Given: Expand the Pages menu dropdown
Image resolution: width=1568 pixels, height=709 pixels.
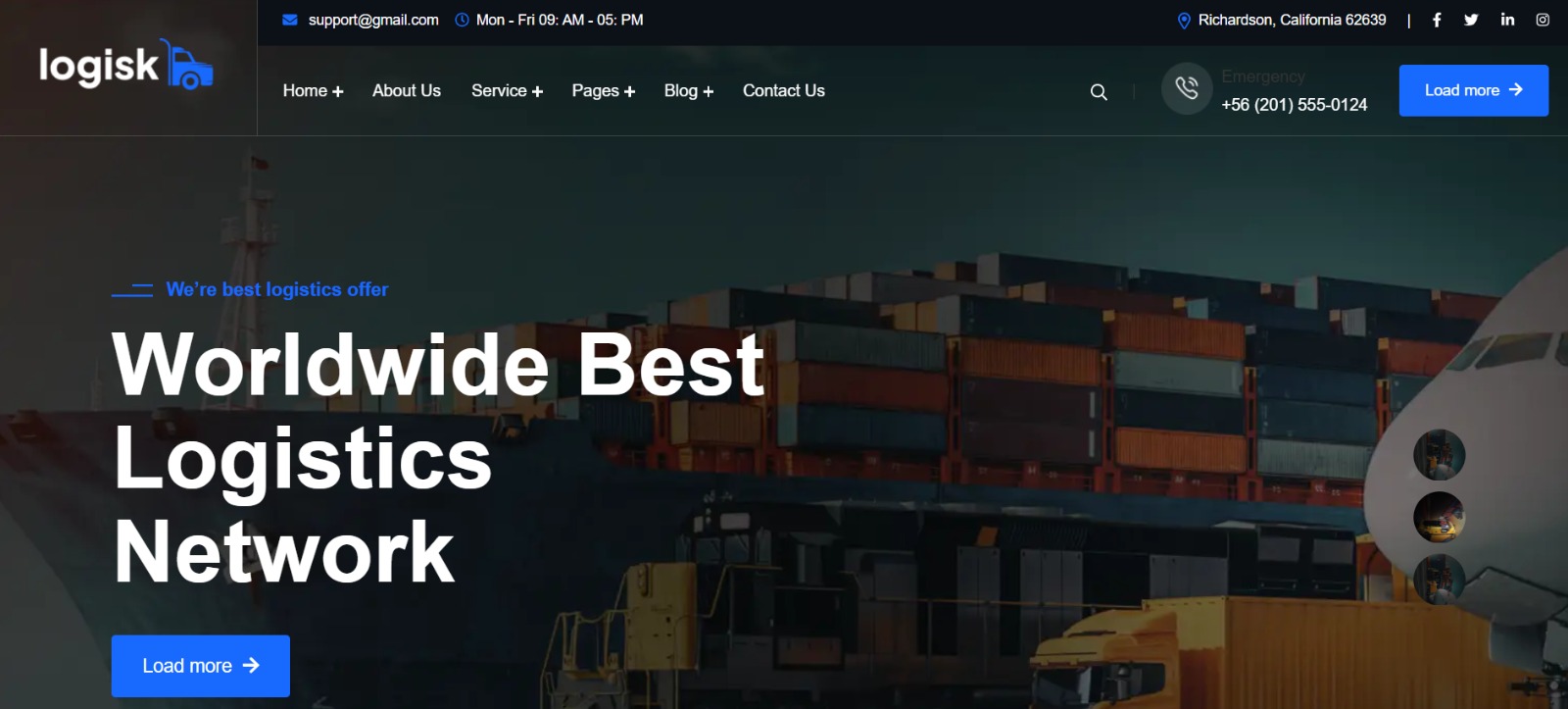Looking at the screenshot, I should click(603, 91).
